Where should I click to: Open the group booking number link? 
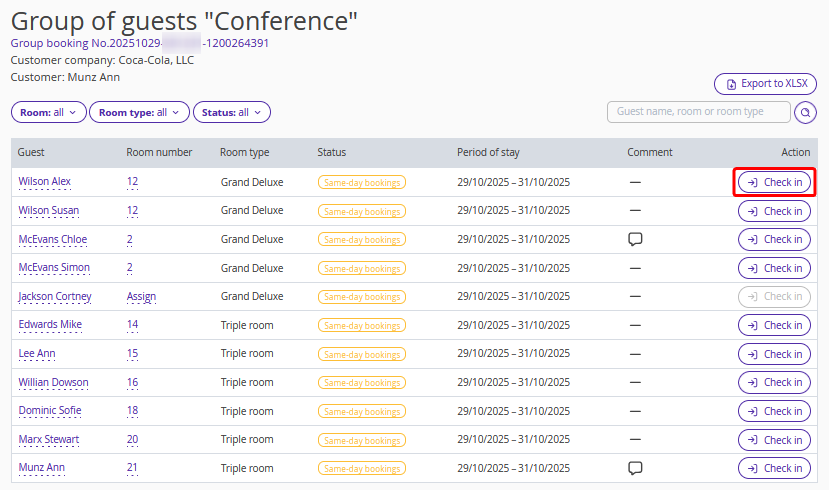140,43
